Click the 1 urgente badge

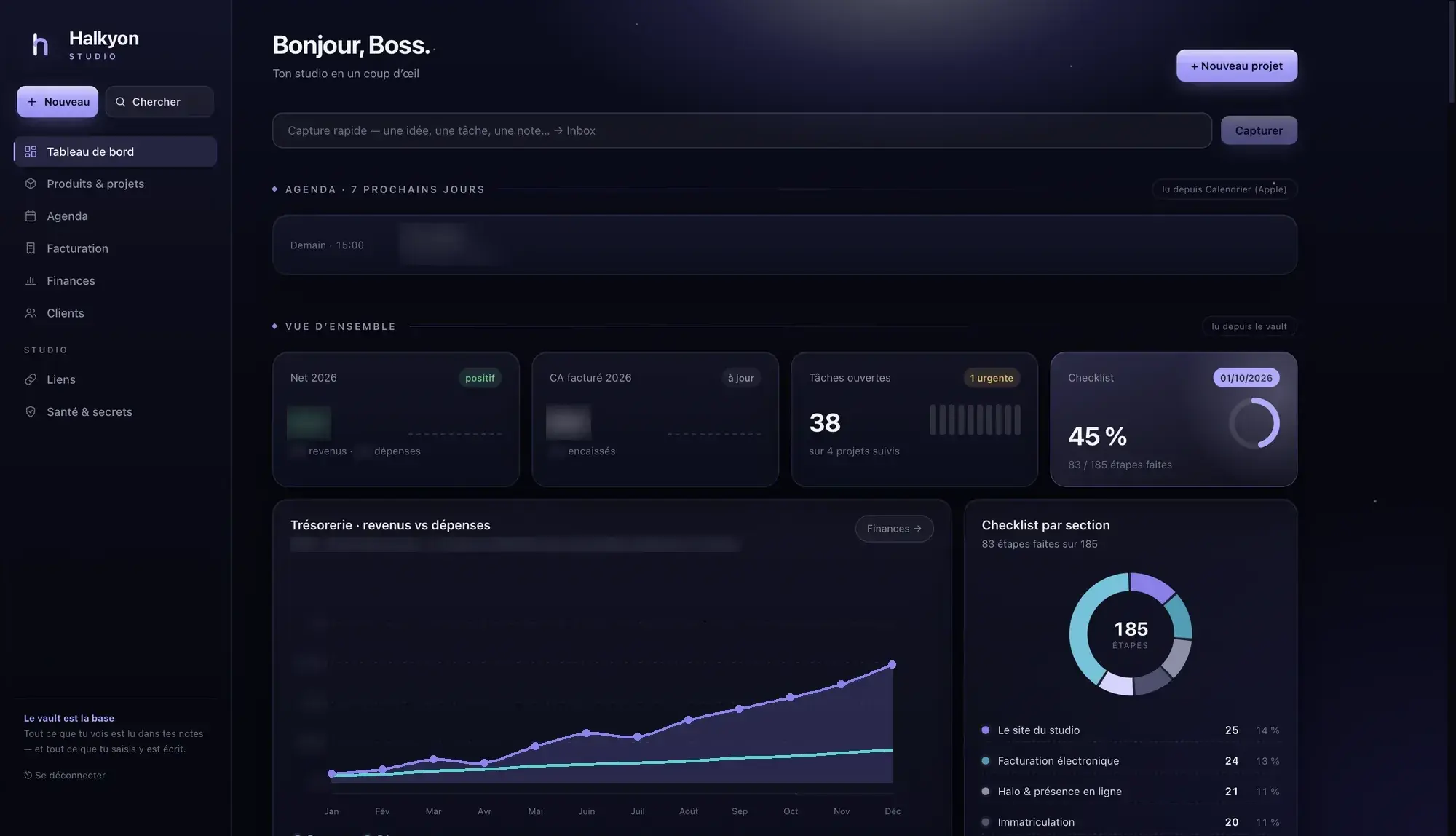coord(992,378)
